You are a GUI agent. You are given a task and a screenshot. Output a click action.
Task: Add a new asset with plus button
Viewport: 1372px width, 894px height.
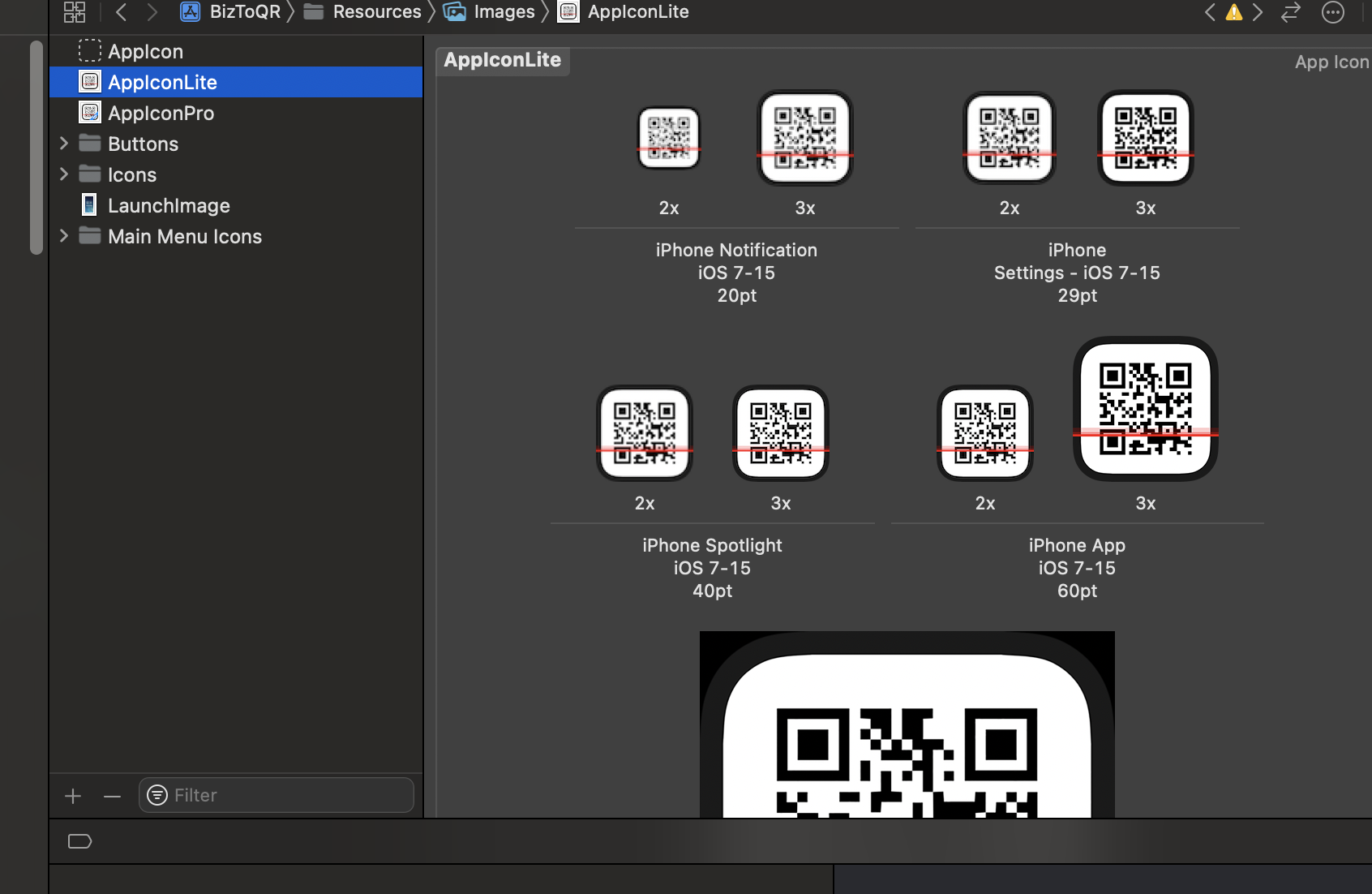pos(73,796)
